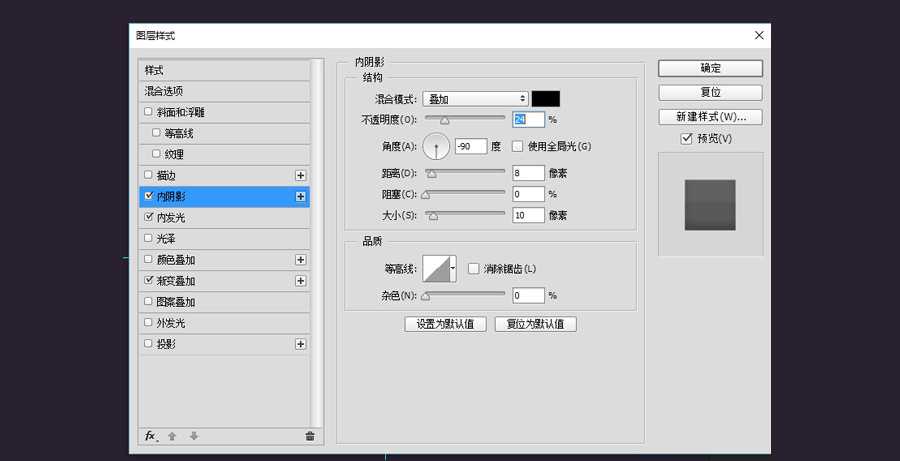Toggle 使用全局光 checkbox

(517, 146)
